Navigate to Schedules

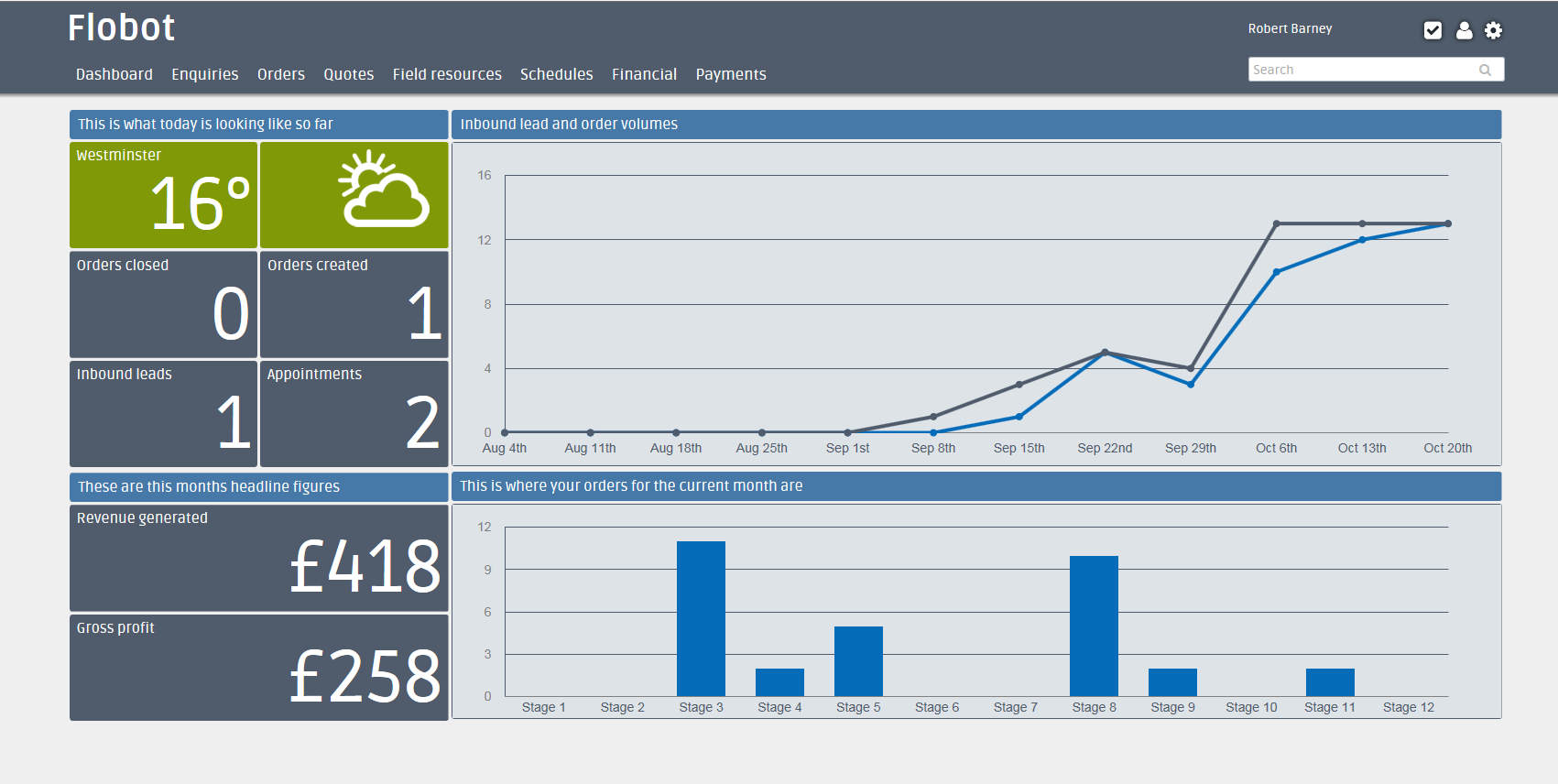pyautogui.click(x=557, y=74)
